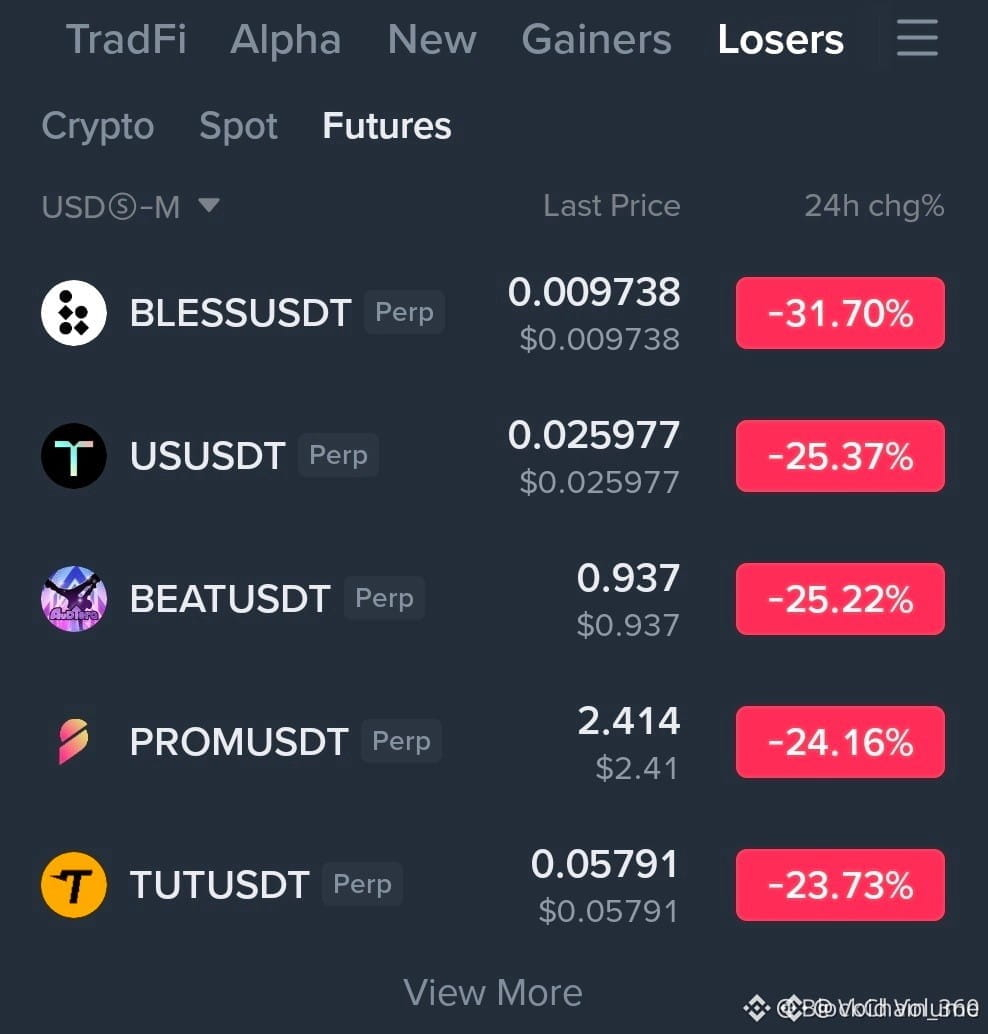Tap the BLESSUSDT coin logo
Viewport: 988px width, 1034px height.
pyautogui.click(x=74, y=313)
